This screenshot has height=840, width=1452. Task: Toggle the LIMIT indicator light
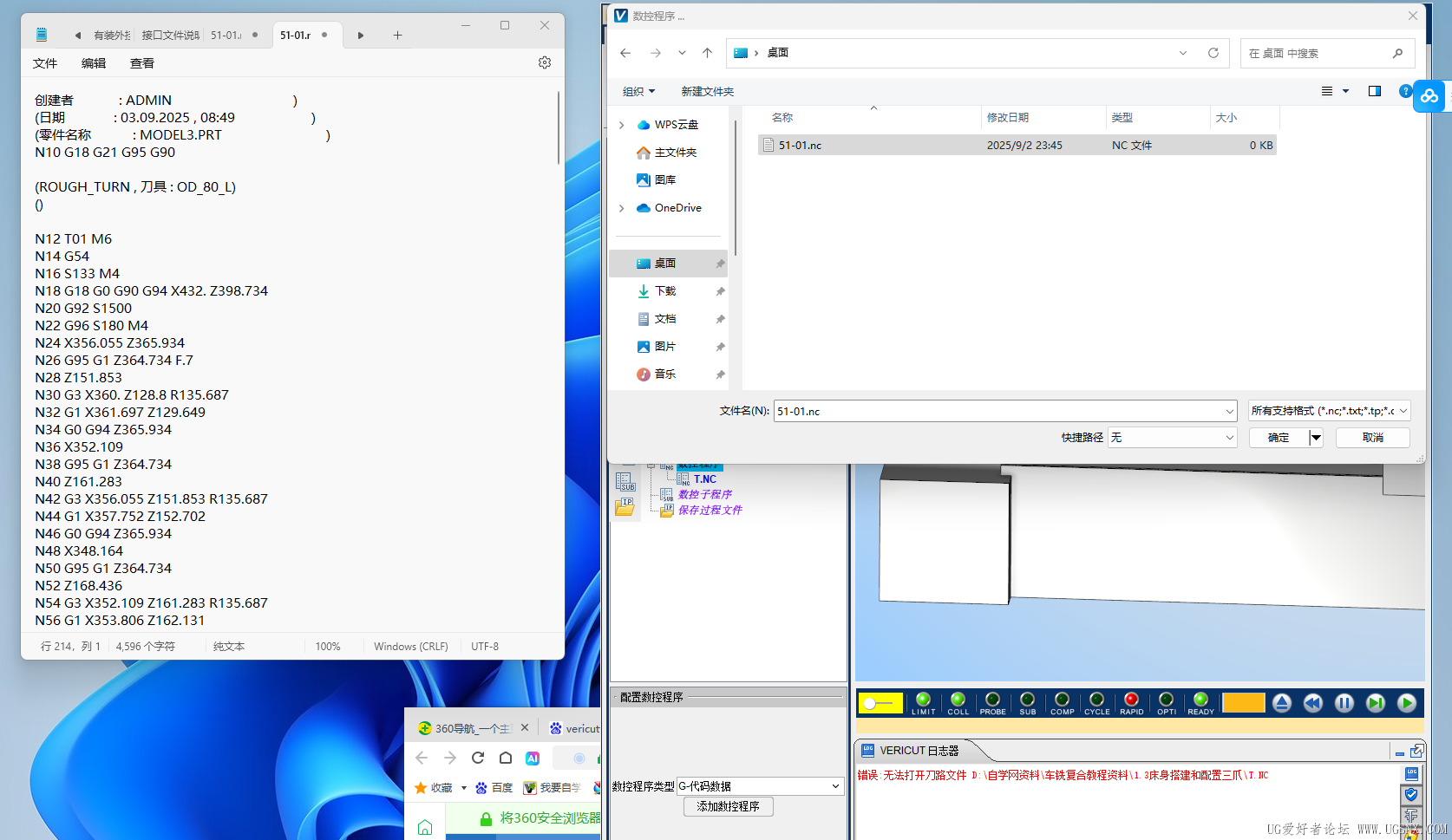click(x=923, y=700)
